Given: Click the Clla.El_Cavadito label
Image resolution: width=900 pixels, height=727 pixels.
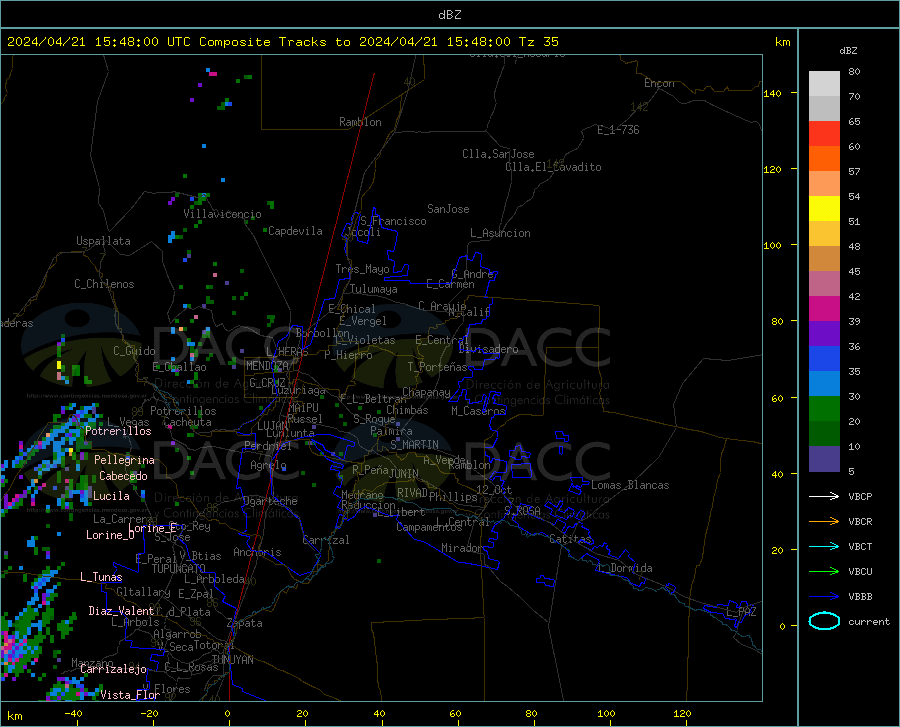Looking at the screenshot, I should [553, 167].
